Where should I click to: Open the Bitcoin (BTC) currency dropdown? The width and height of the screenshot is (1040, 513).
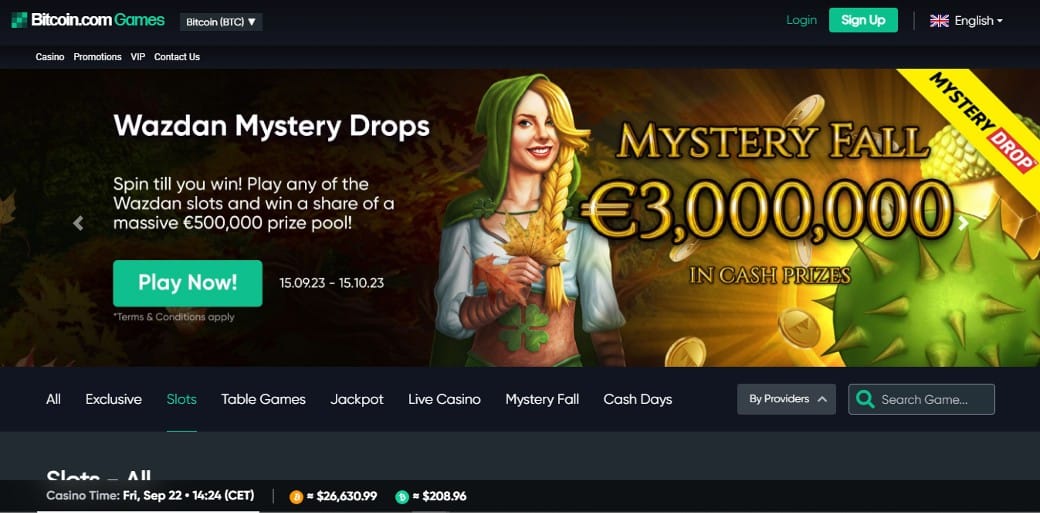tap(221, 22)
